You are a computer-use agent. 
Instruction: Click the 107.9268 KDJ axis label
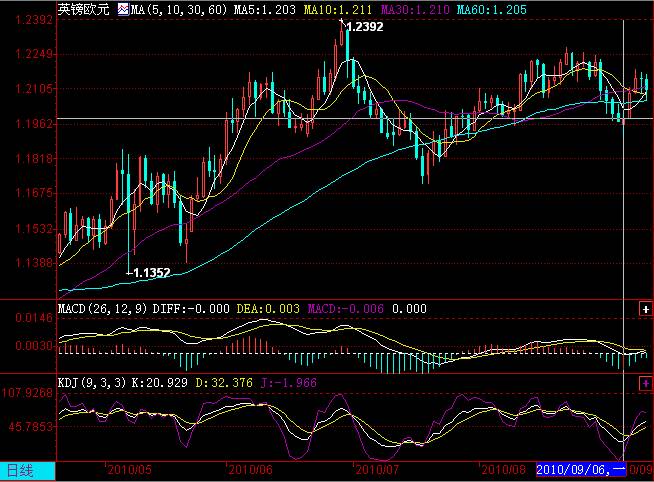click(28, 393)
